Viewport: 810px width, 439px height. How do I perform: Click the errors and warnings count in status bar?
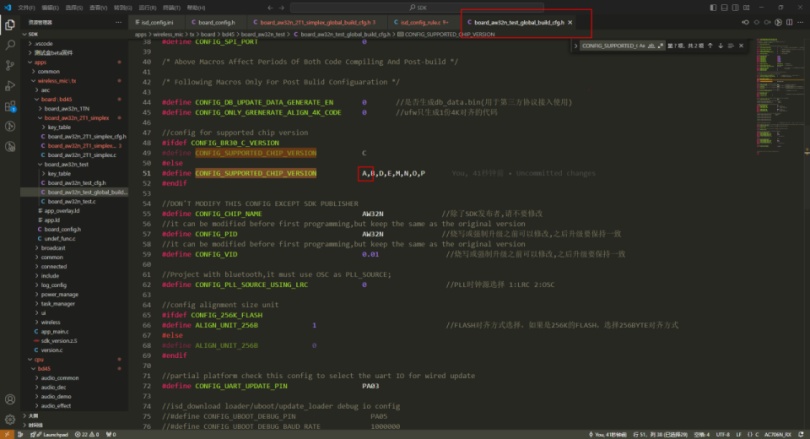click(x=87, y=434)
